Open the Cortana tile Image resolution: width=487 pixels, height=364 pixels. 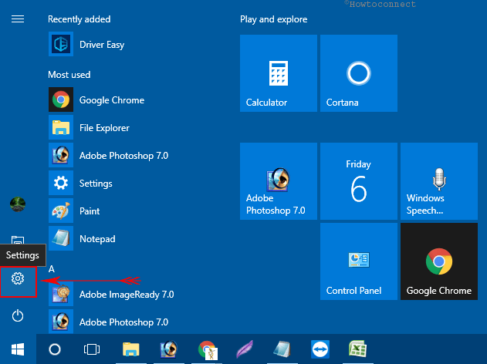(359, 73)
